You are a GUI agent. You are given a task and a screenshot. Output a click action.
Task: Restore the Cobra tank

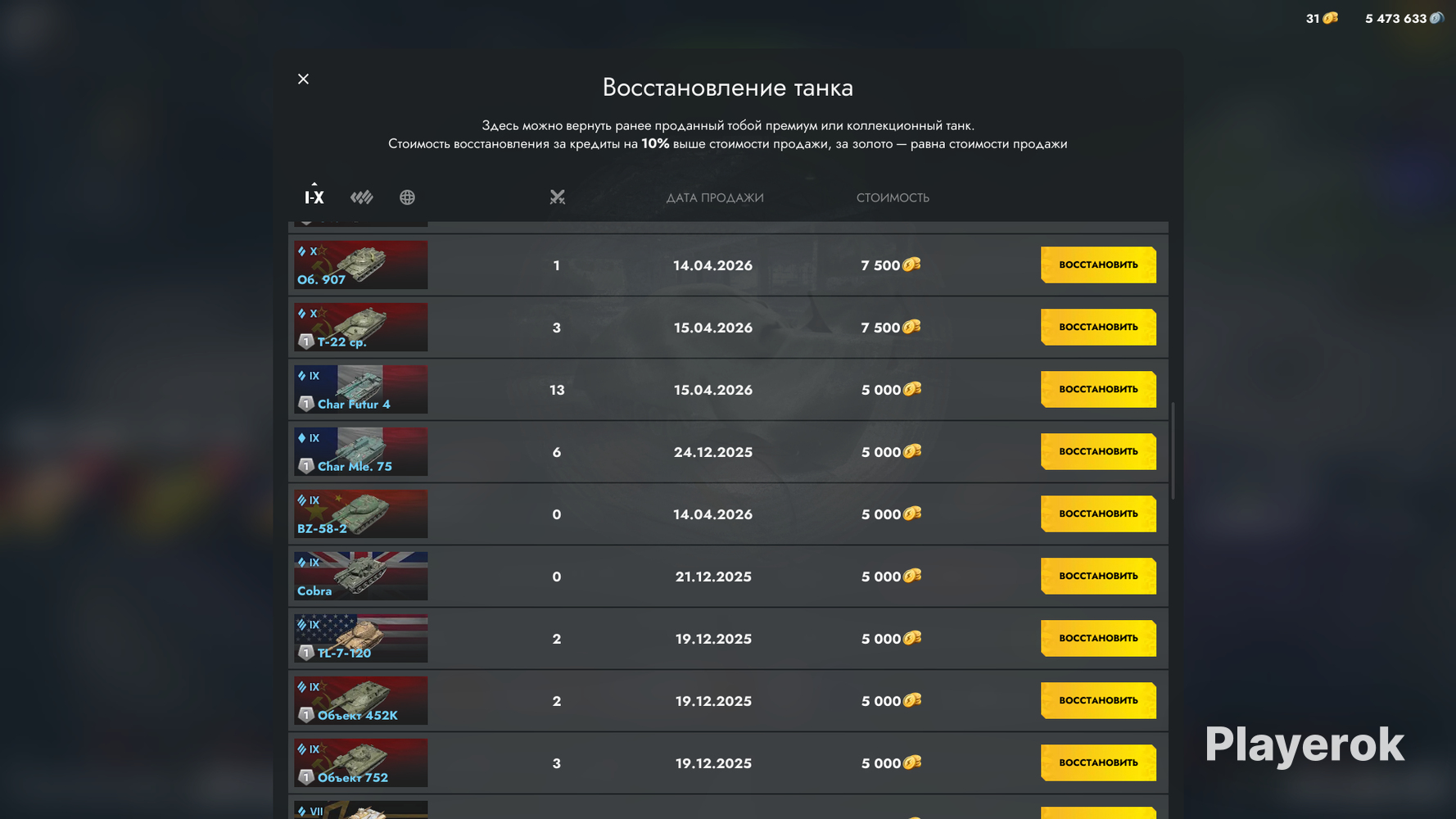coord(1098,576)
